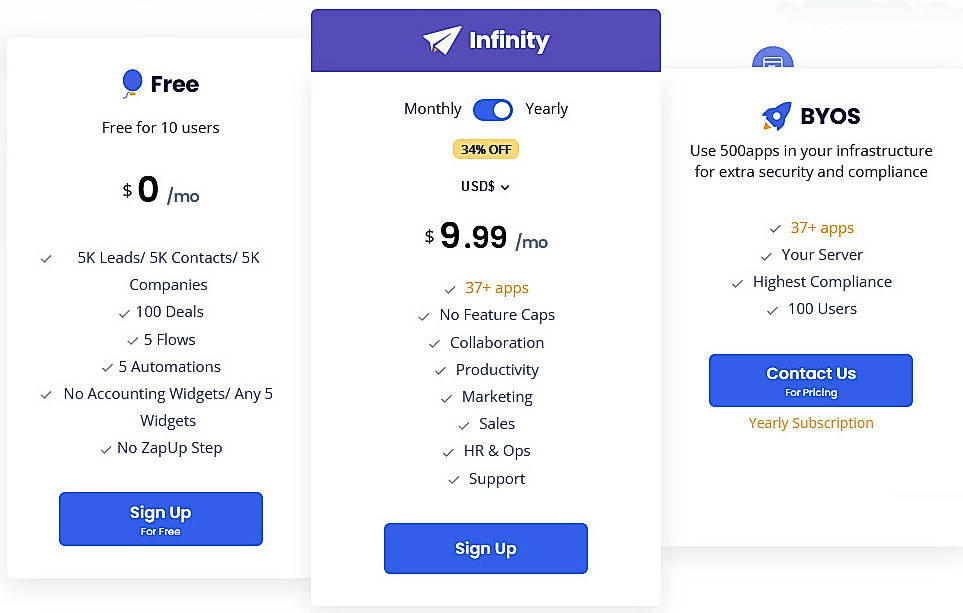Click the paper plane Infinity icon
963x613 pixels.
(441, 41)
